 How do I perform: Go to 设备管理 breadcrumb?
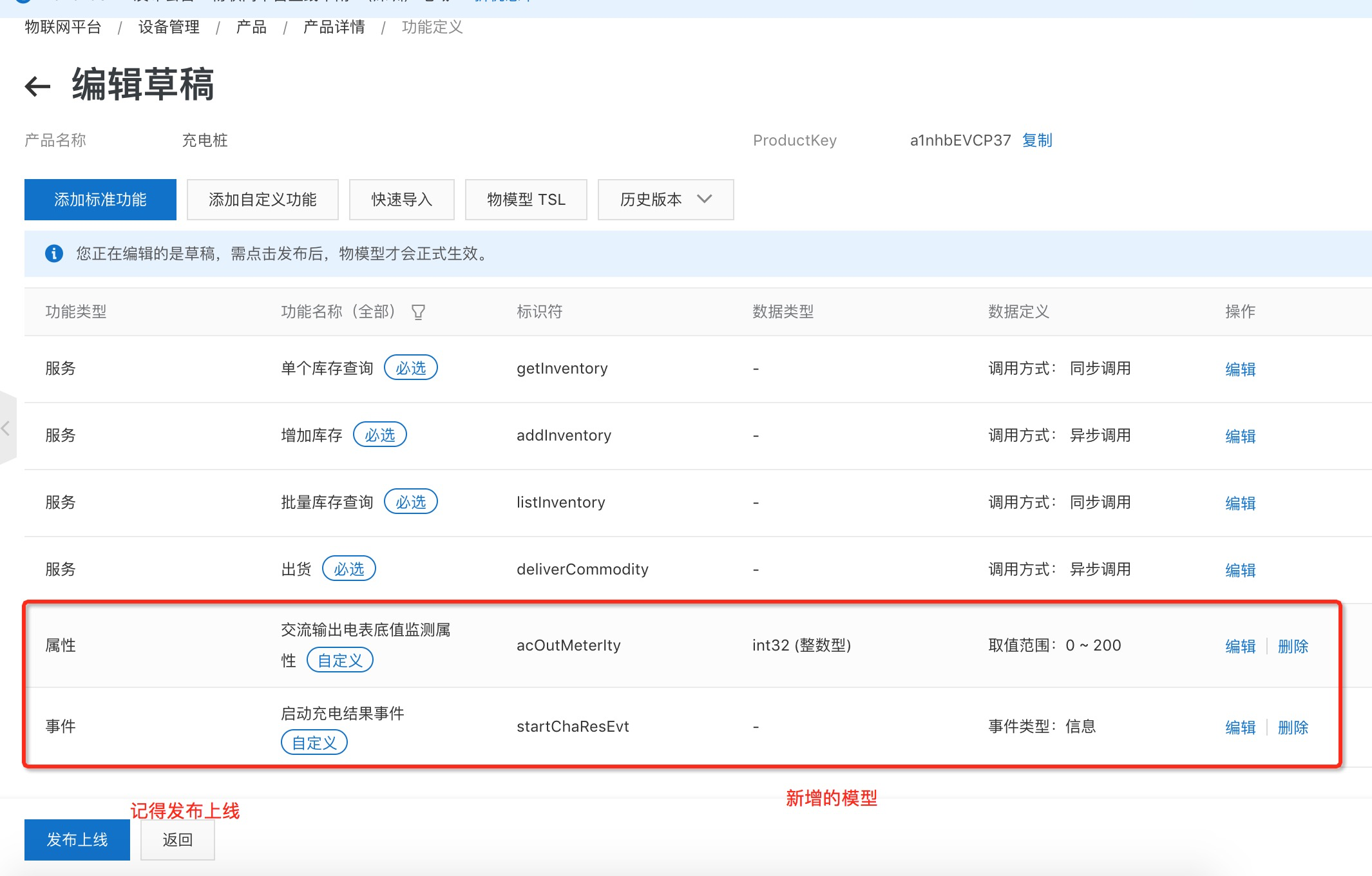click(x=169, y=27)
